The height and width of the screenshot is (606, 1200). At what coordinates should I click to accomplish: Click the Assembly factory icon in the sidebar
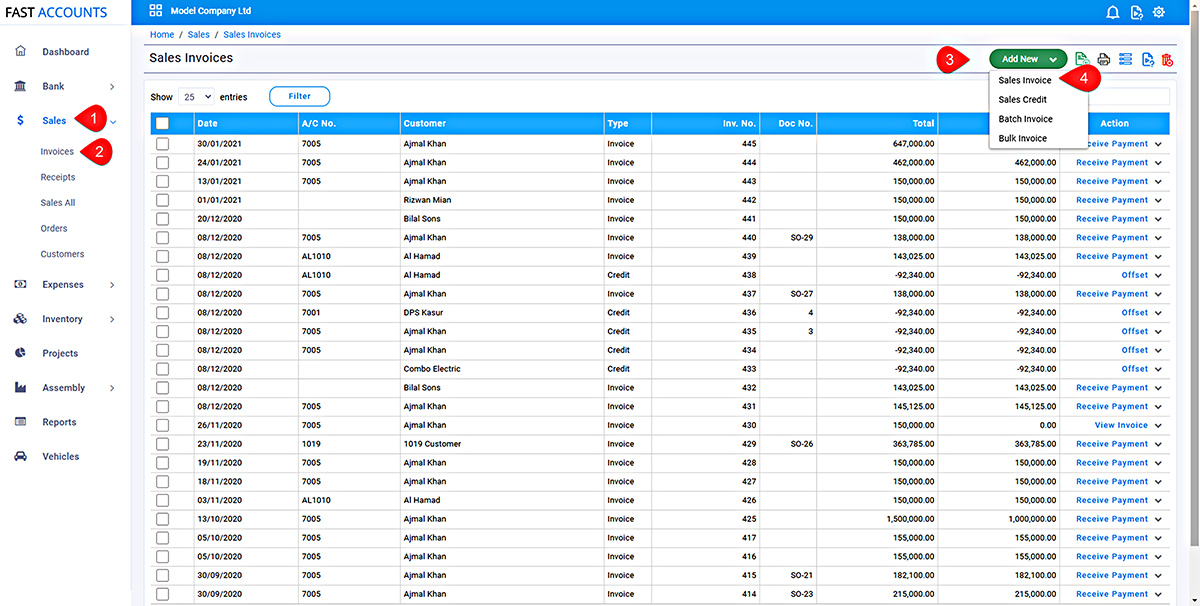coord(20,387)
